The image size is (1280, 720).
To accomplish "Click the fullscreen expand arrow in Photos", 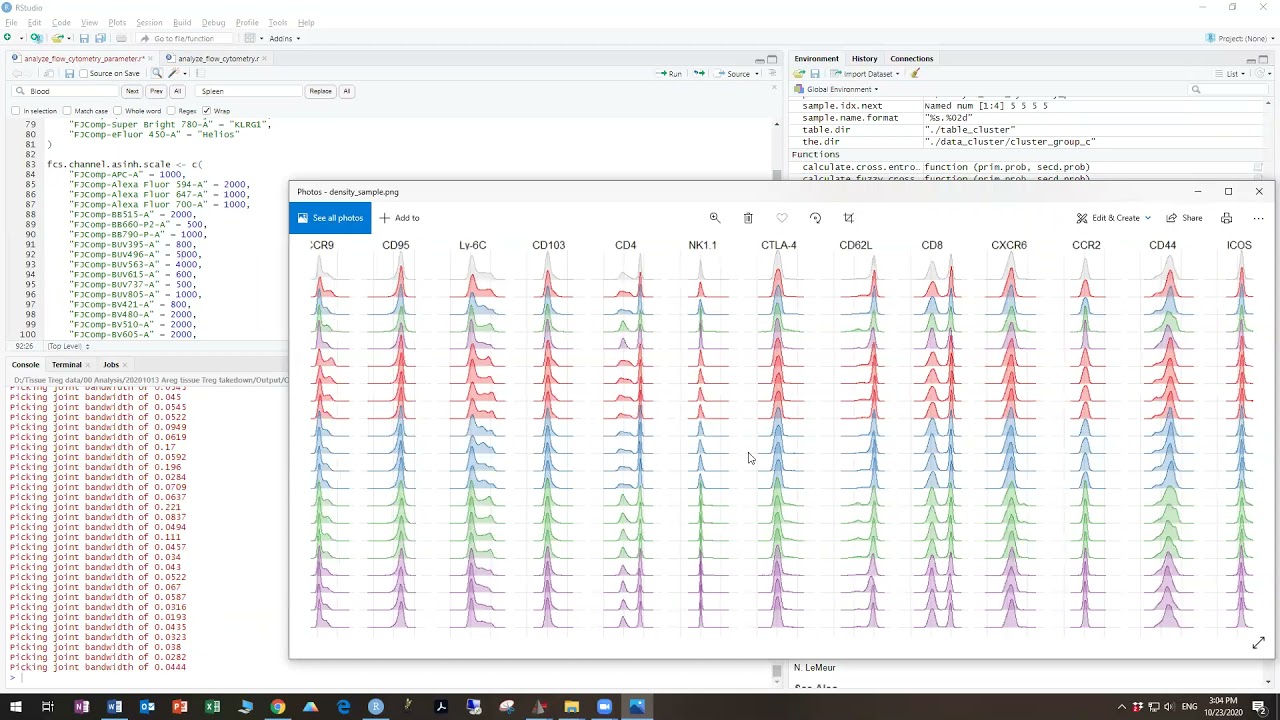I will pyautogui.click(x=1258, y=643).
